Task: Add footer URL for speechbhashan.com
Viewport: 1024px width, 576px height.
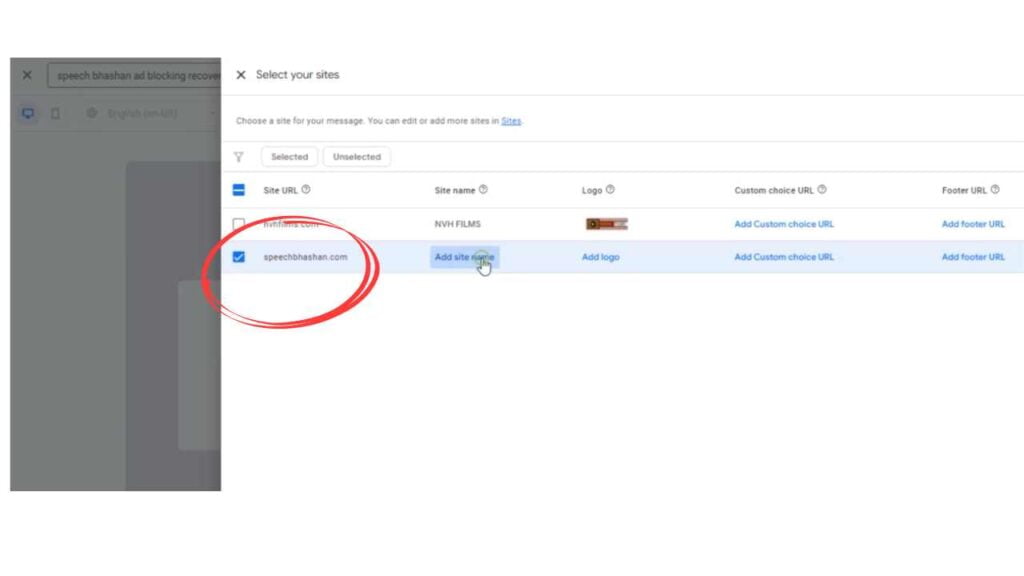Action: tap(973, 257)
